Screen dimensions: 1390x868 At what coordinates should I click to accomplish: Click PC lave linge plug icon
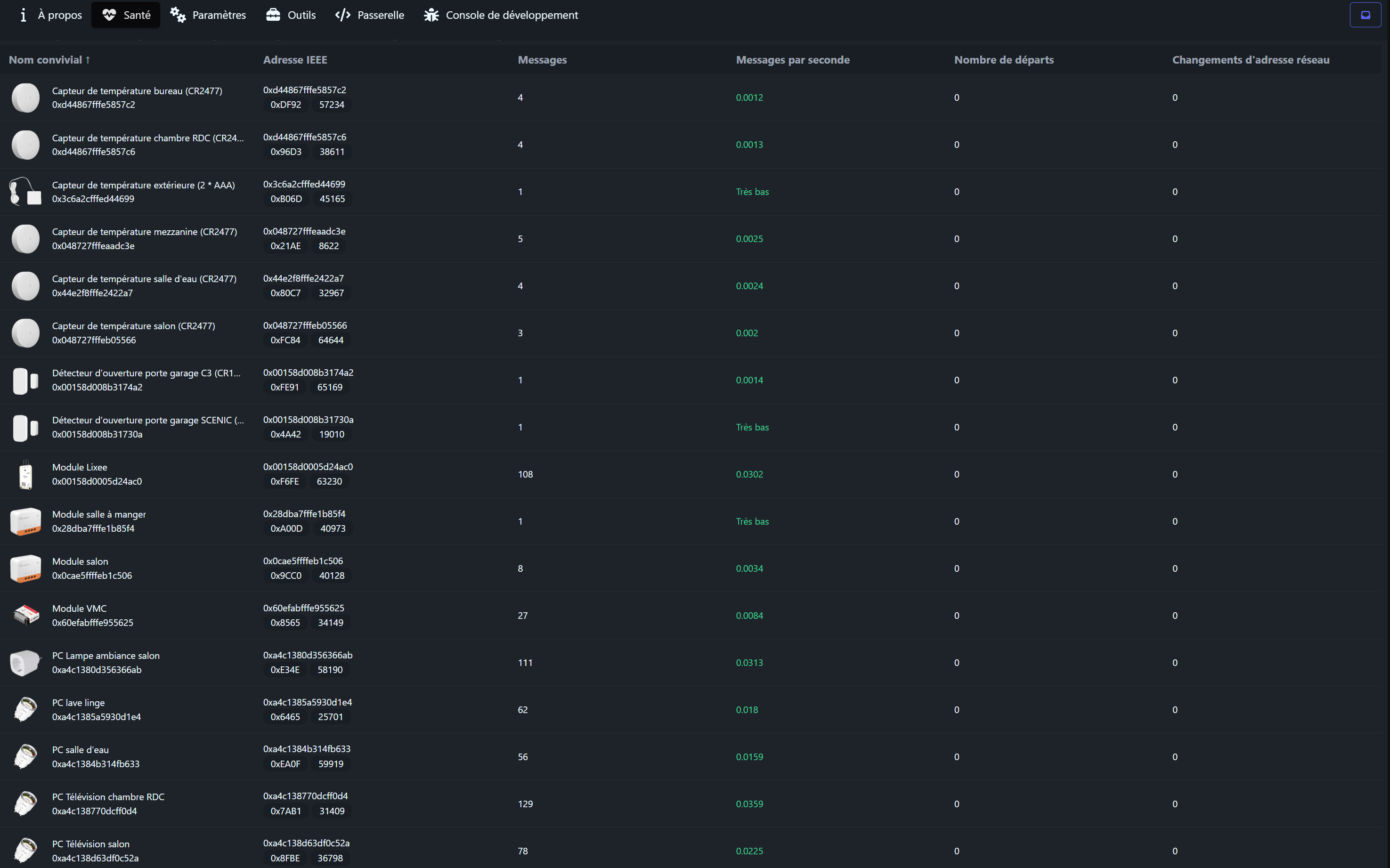(25, 710)
